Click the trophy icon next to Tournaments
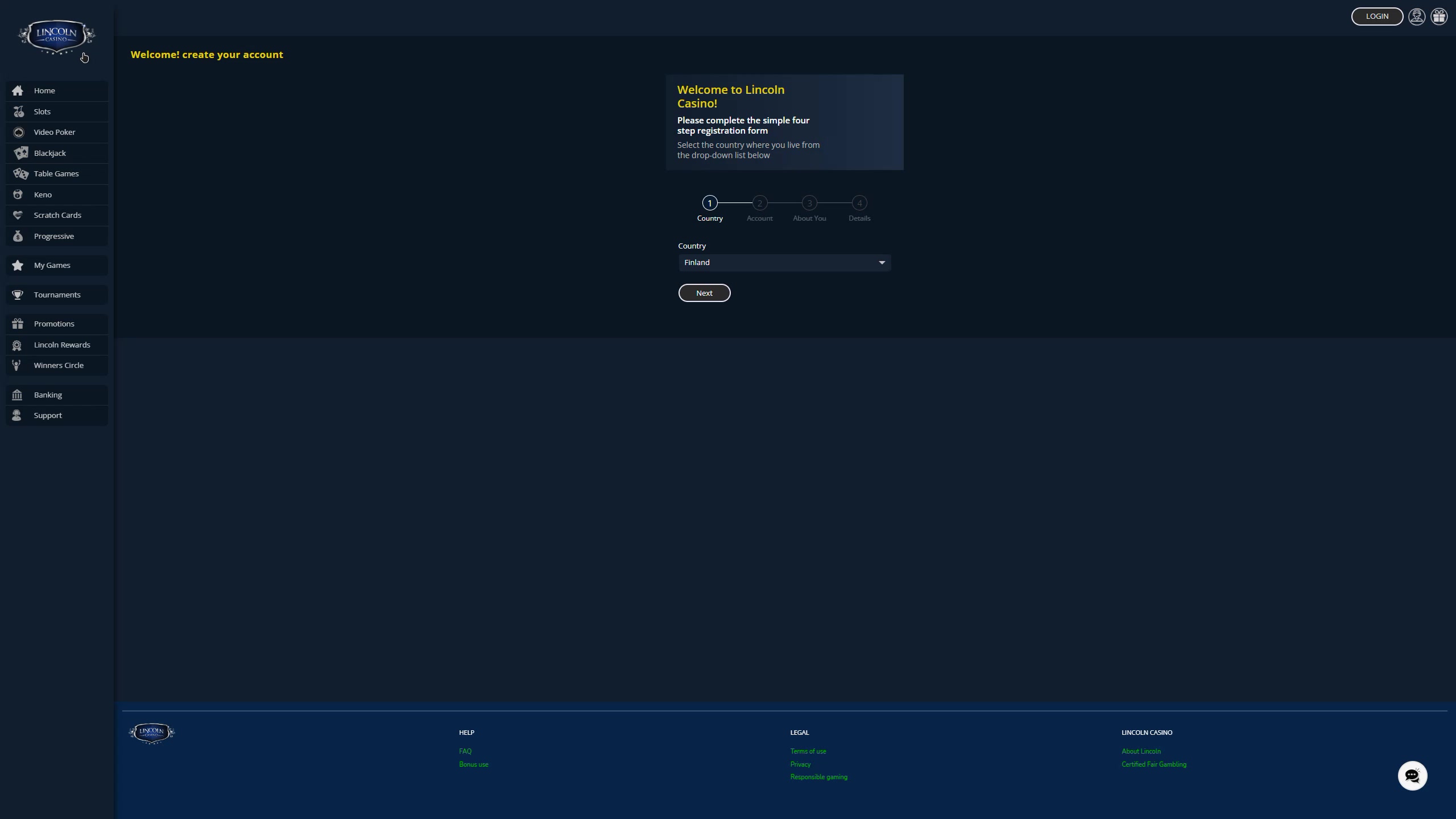 [18, 295]
